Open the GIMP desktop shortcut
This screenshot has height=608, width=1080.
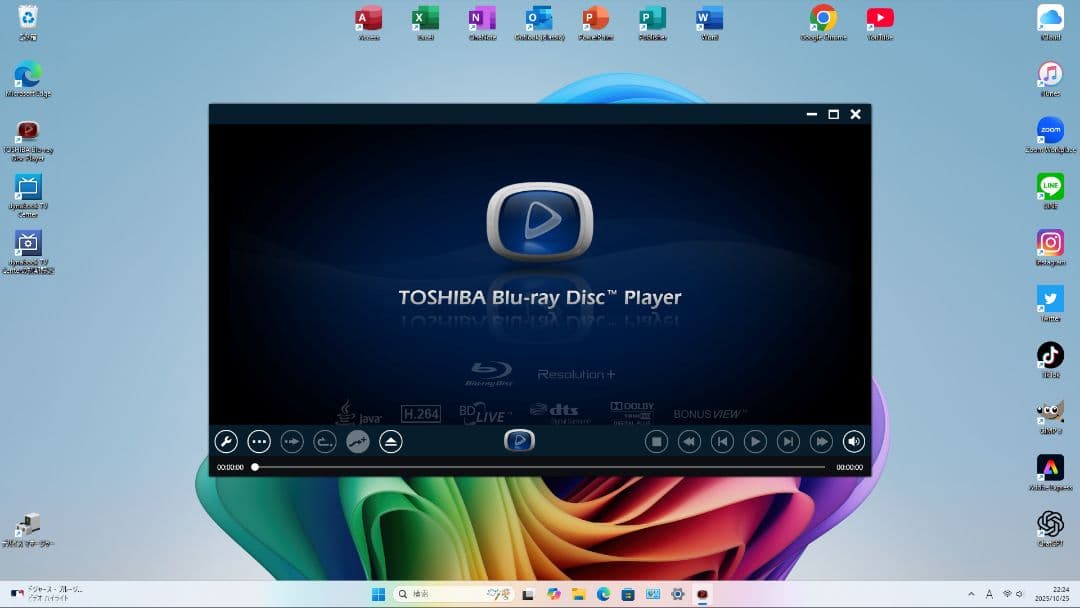[x=1050, y=412]
